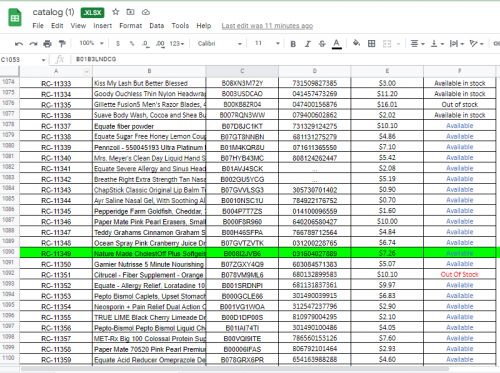Screen dimensions: 500x373
Task: Decrease decimal places
Action: point(145,44)
